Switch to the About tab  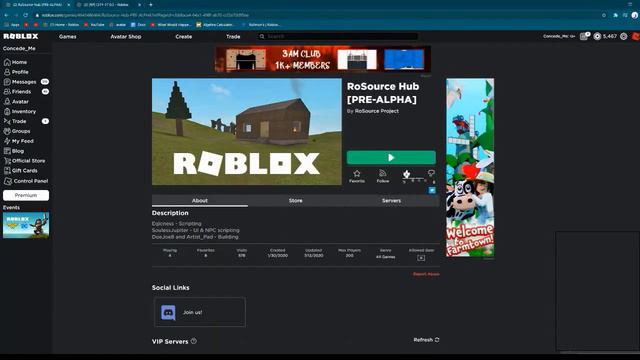point(200,200)
